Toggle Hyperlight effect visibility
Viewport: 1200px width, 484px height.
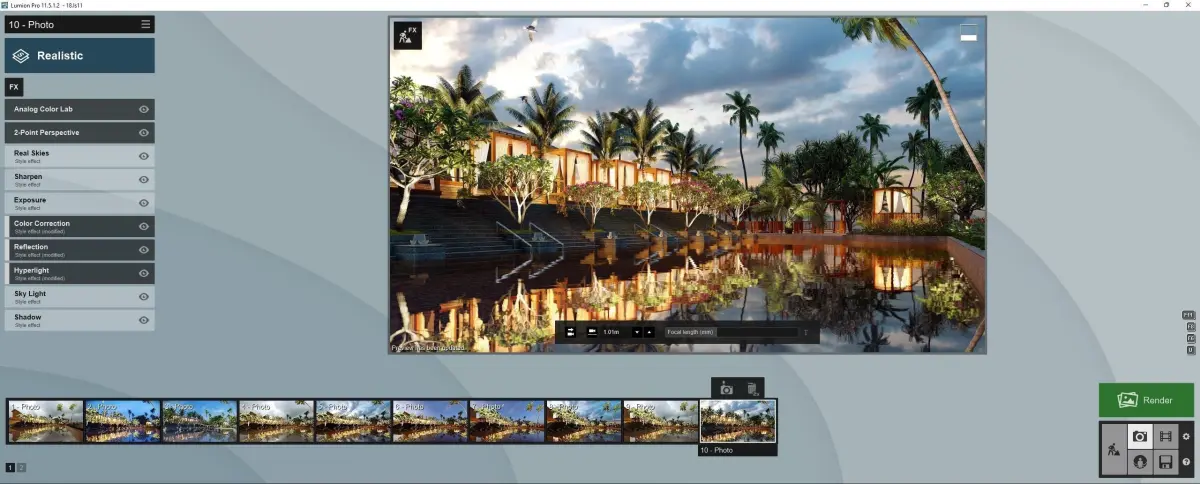[x=144, y=273]
